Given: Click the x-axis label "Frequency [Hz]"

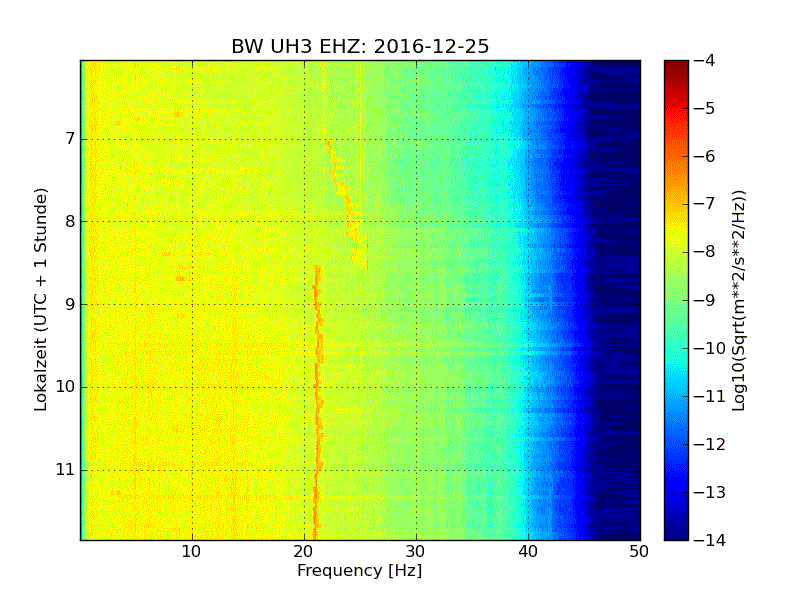Looking at the screenshot, I should click(360, 570).
